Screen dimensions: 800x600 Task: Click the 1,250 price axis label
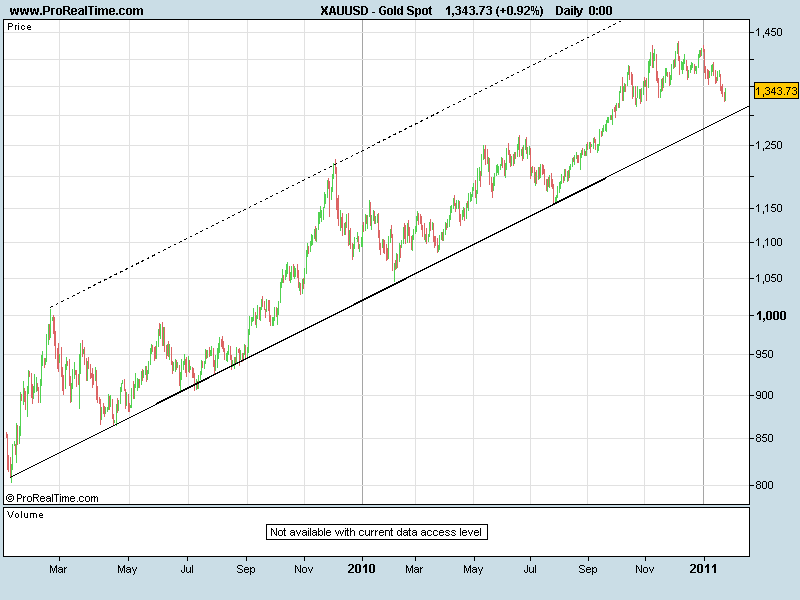(x=768, y=145)
